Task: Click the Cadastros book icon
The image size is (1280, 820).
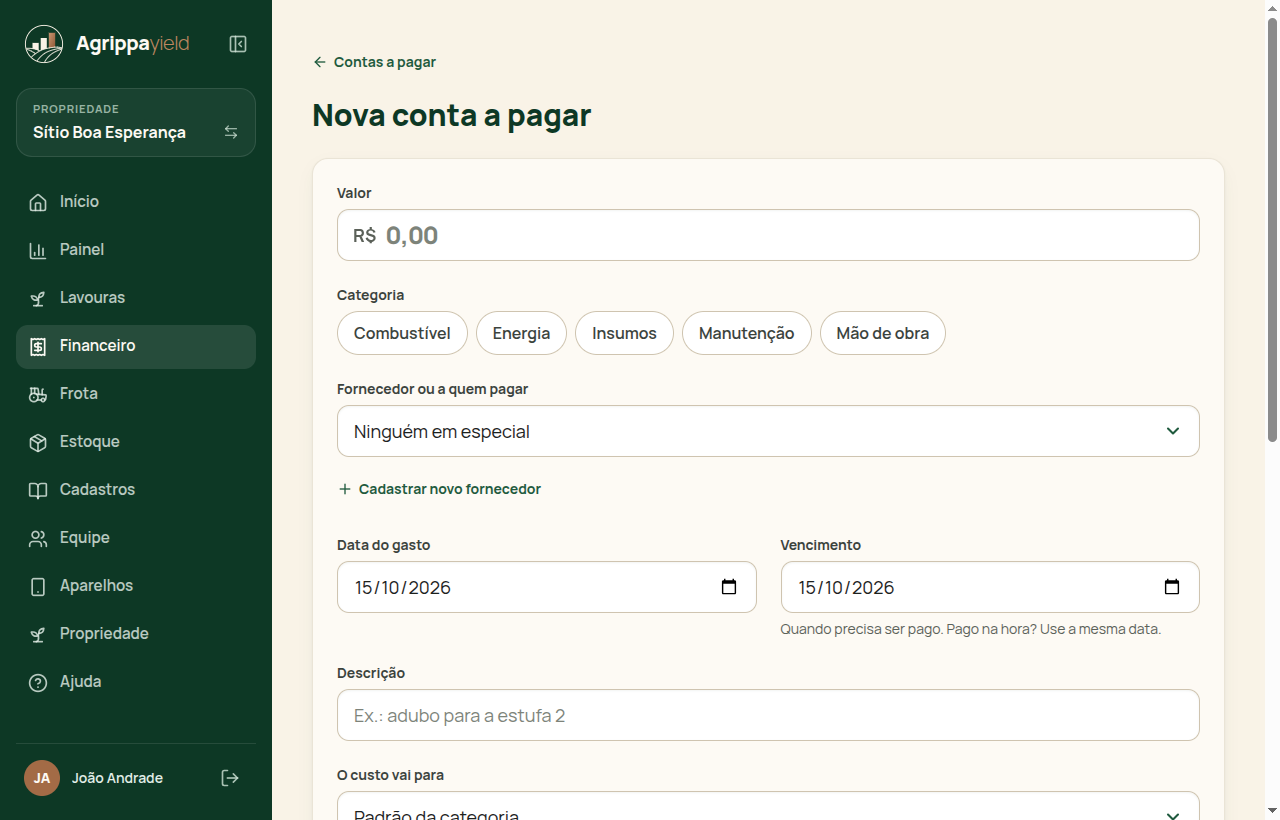Action: (x=38, y=490)
